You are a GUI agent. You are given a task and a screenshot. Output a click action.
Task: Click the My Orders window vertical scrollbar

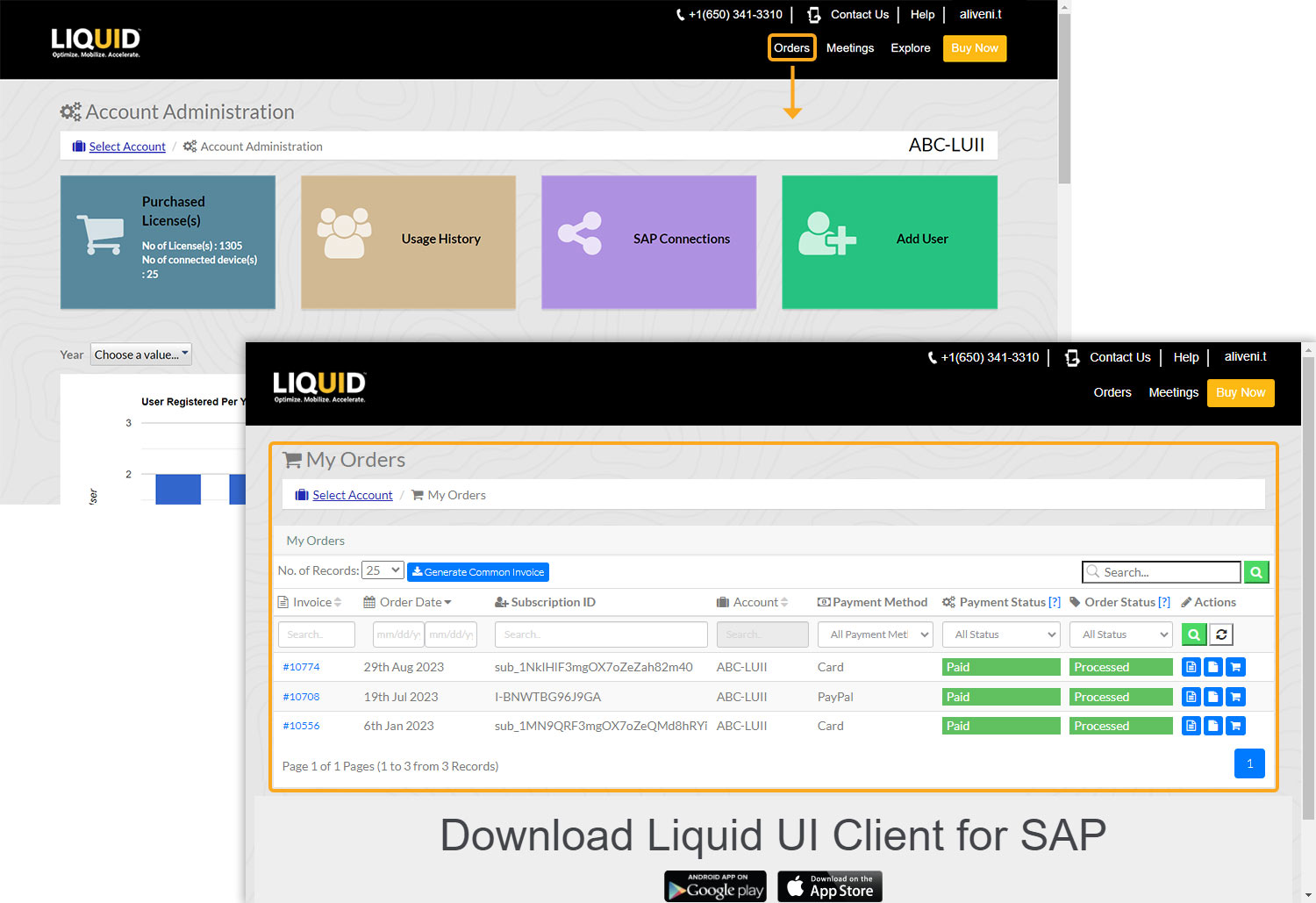pos(1309,588)
